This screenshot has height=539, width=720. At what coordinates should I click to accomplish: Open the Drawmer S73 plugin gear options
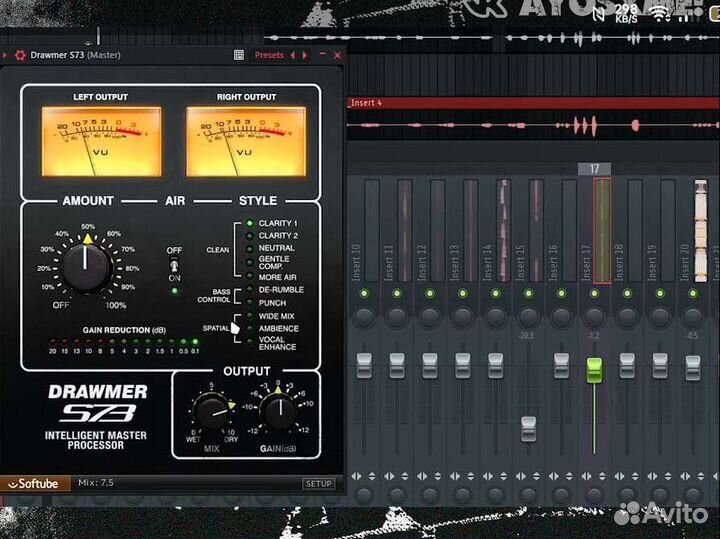[20, 56]
